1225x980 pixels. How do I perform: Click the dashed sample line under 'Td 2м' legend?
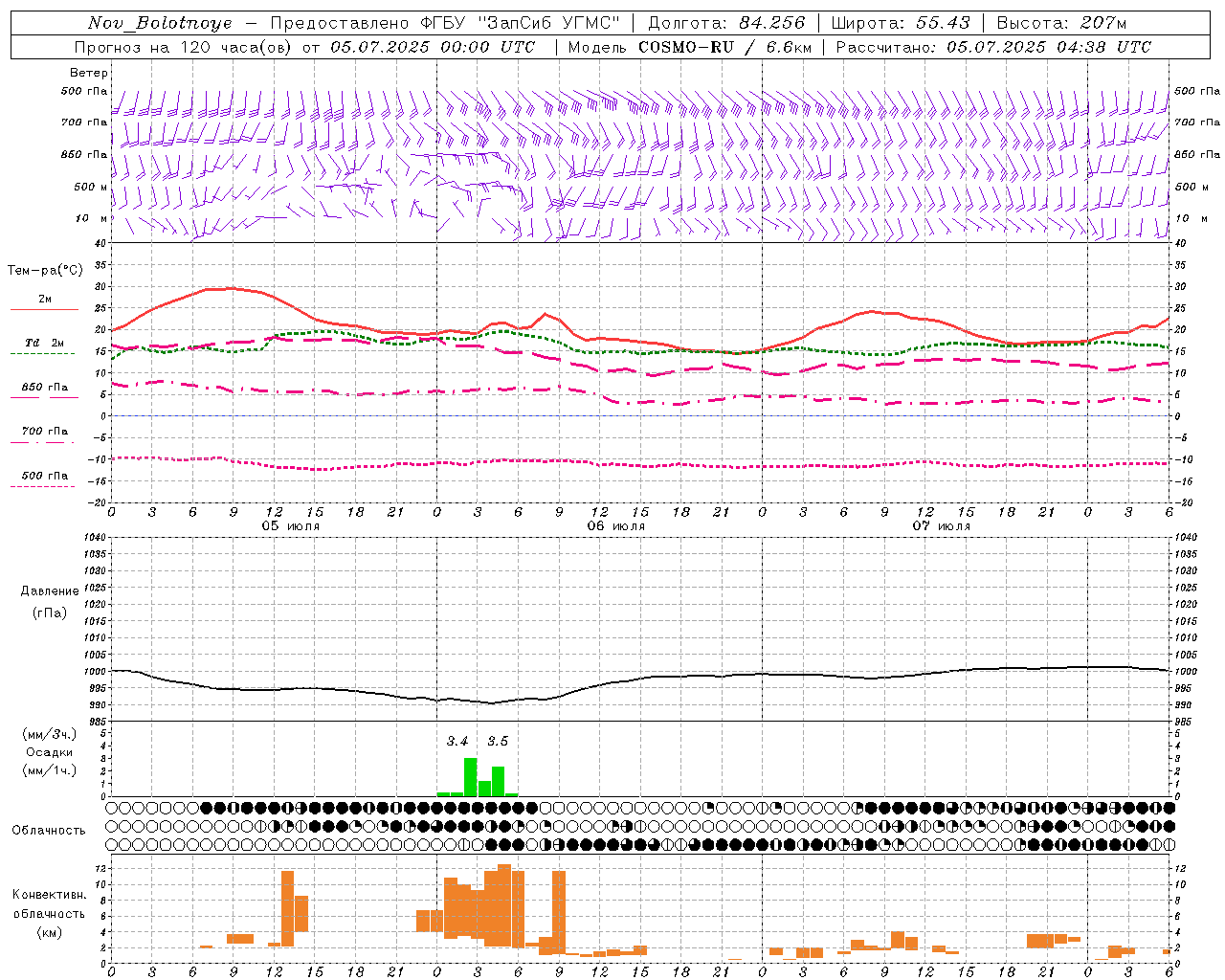coord(42,354)
